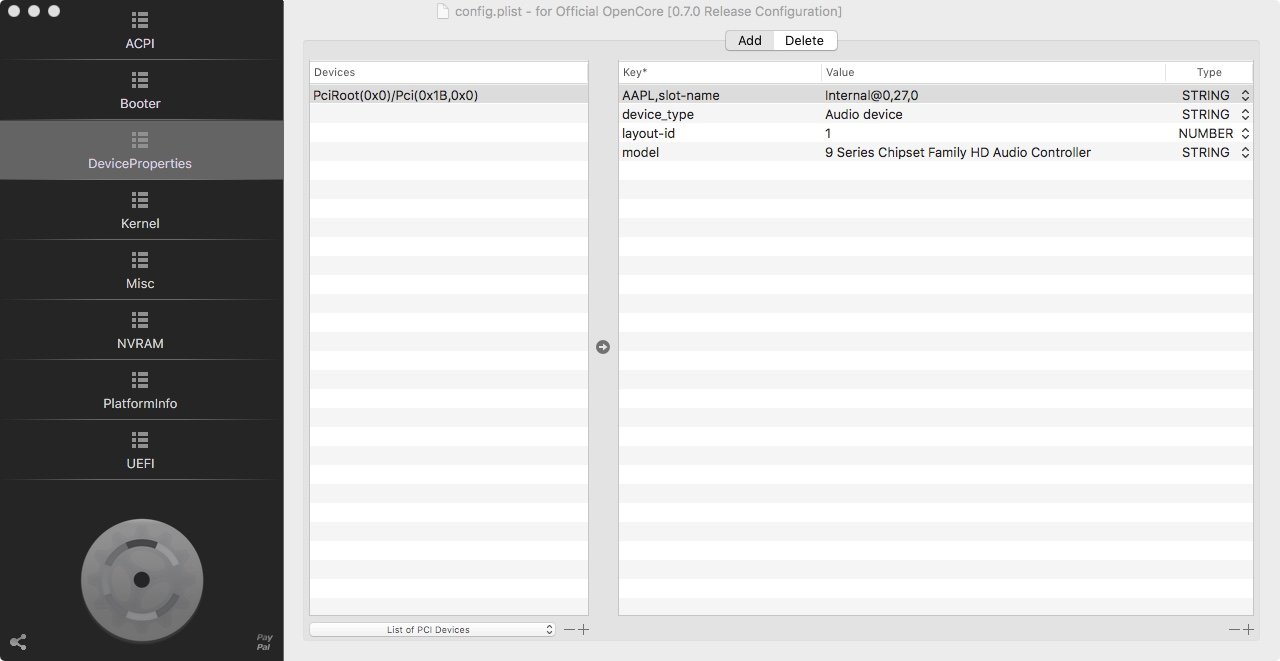Add device with plus under Devices list
1280x661 pixels.
(x=584, y=629)
